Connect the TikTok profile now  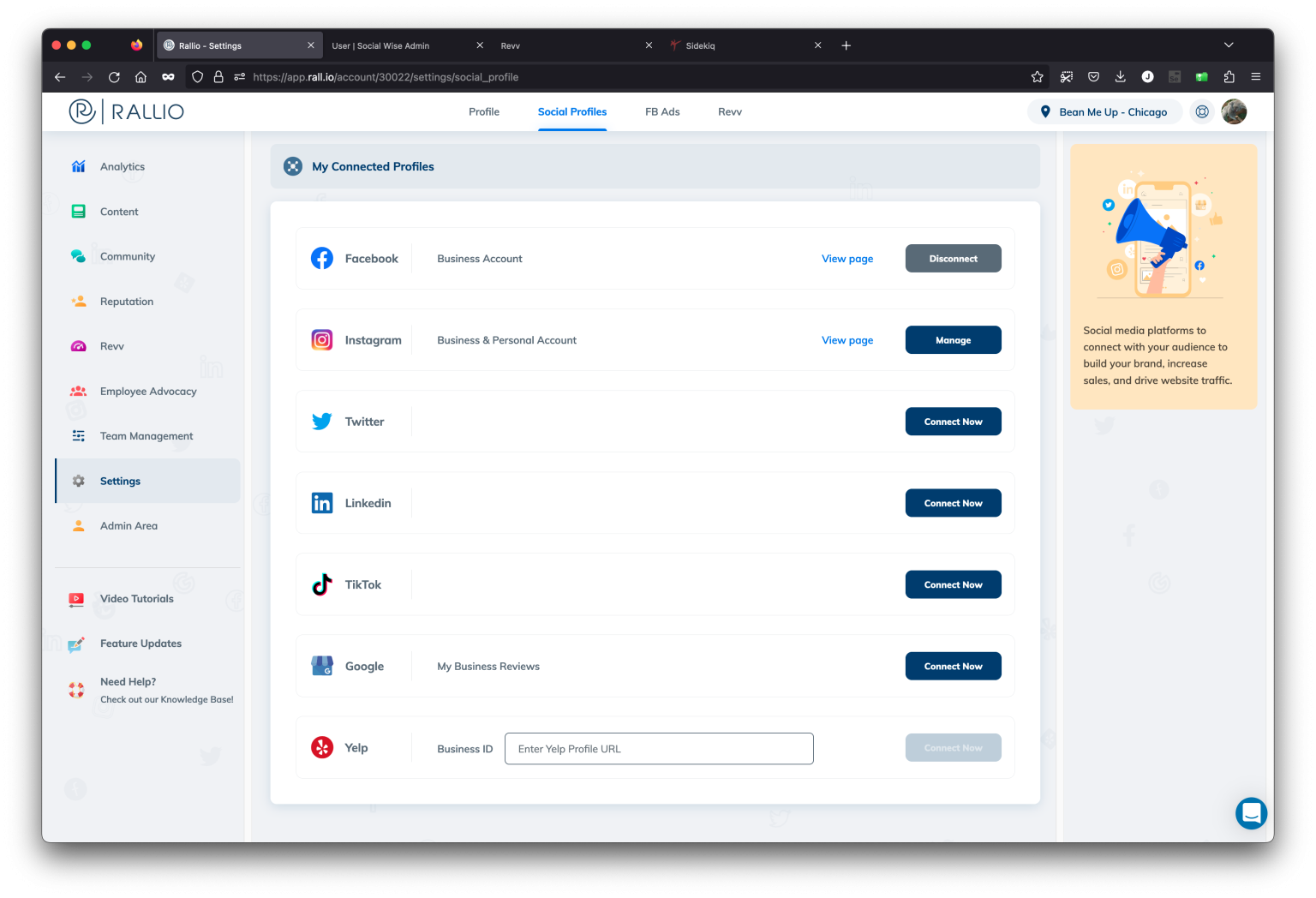click(x=953, y=585)
